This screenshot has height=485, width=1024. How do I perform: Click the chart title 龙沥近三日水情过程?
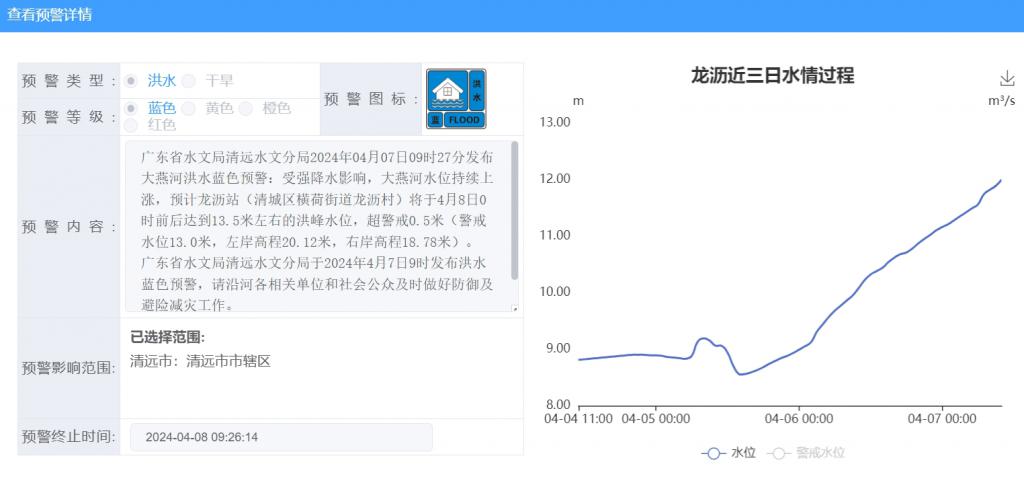coord(773,75)
